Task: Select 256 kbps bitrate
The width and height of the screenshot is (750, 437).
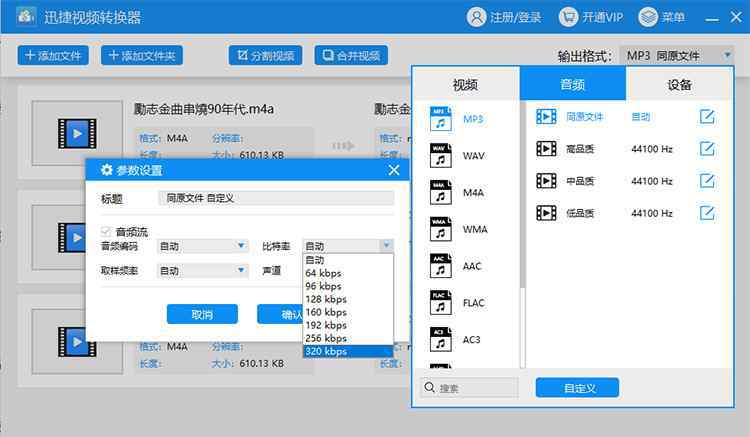Action: coord(348,338)
